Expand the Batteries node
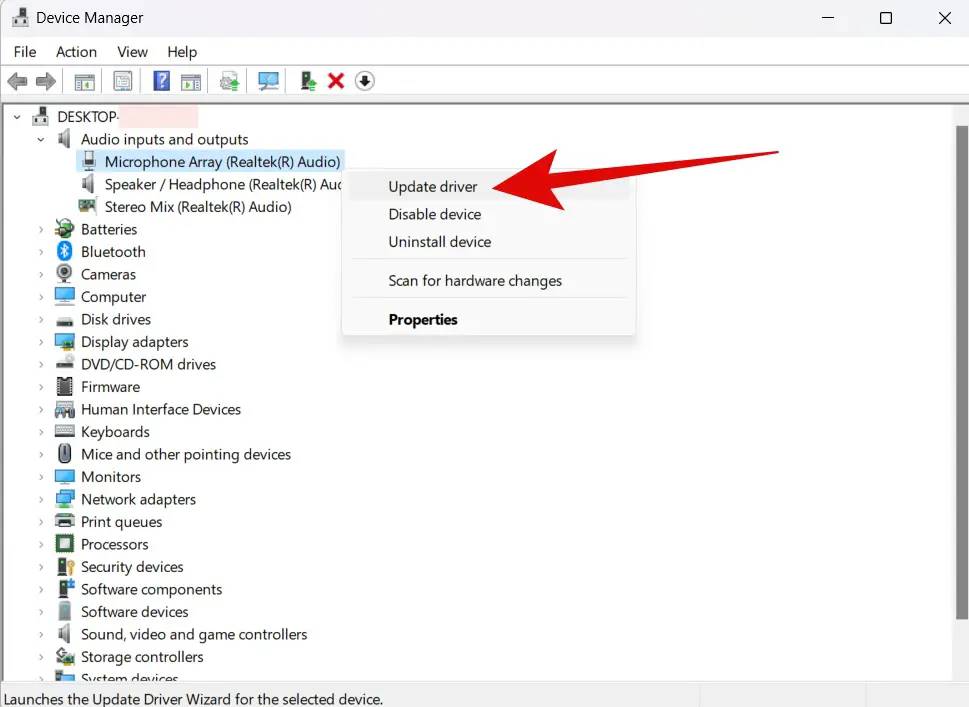This screenshot has width=969, height=707. pos(41,229)
